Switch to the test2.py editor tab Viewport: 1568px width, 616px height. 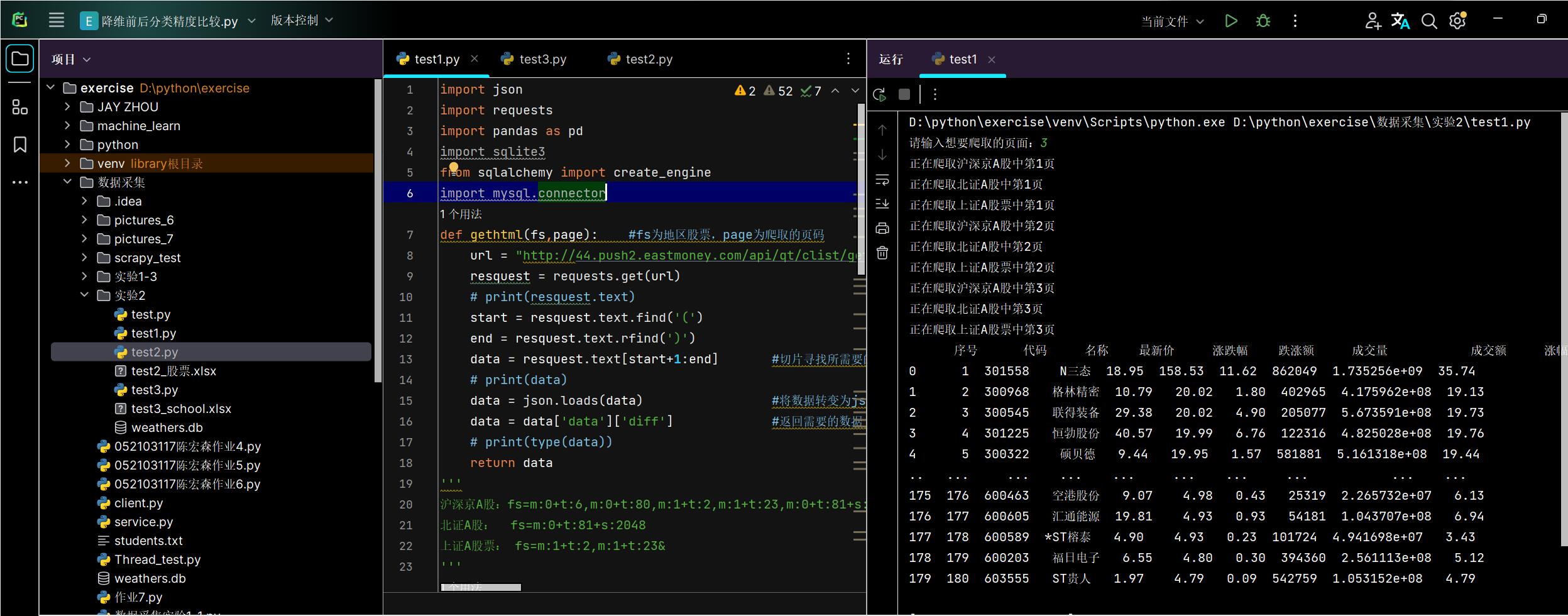pyautogui.click(x=640, y=59)
